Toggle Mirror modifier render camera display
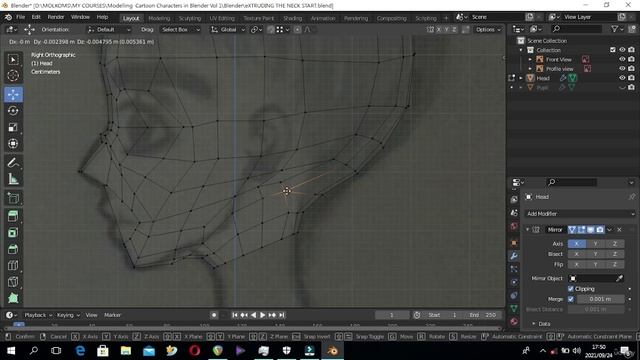Image resolution: width=640 pixels, height=360 pixels. click(600, 230)
